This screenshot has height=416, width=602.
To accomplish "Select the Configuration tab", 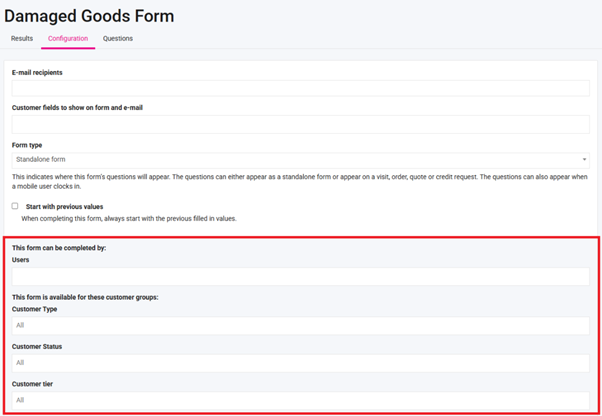I will [68, 39].
